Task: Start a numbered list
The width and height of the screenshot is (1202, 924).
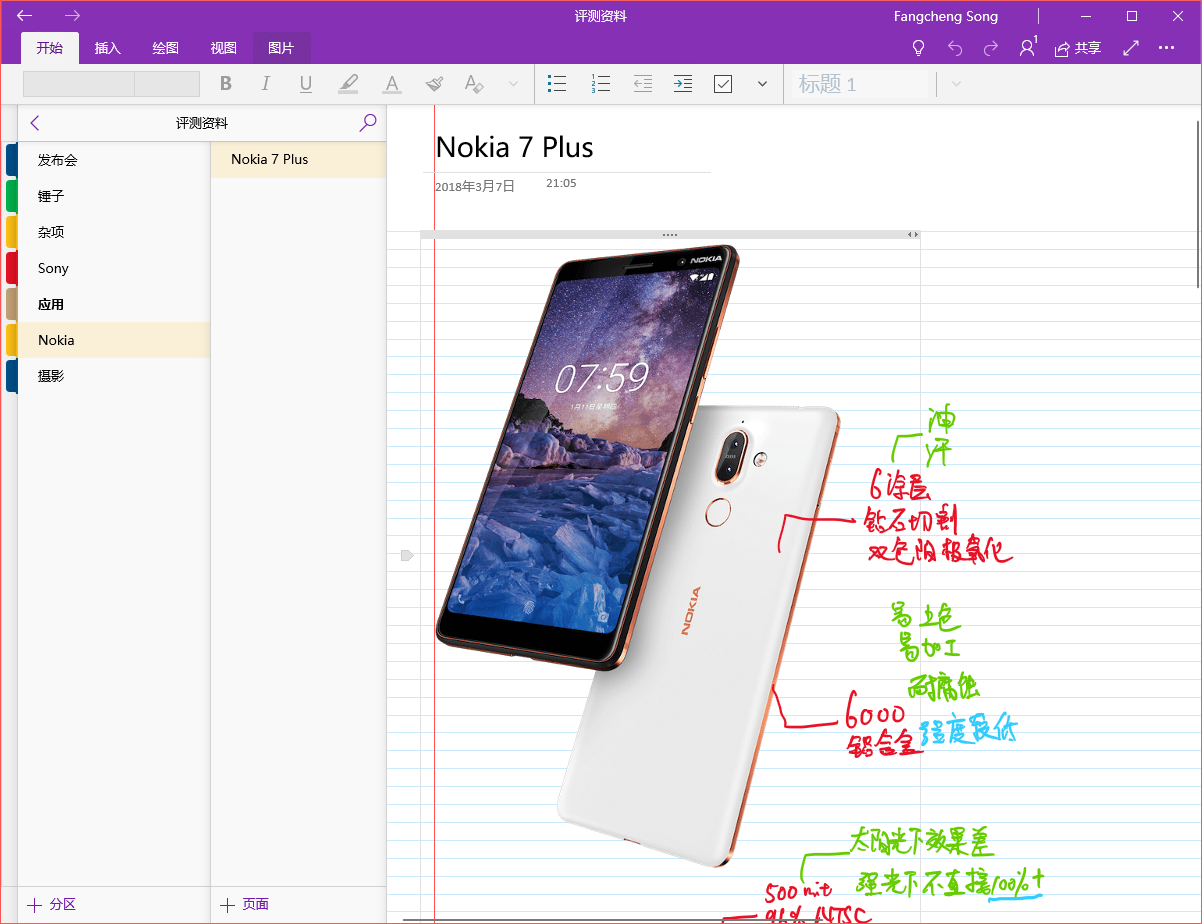Action: point(600,84)
